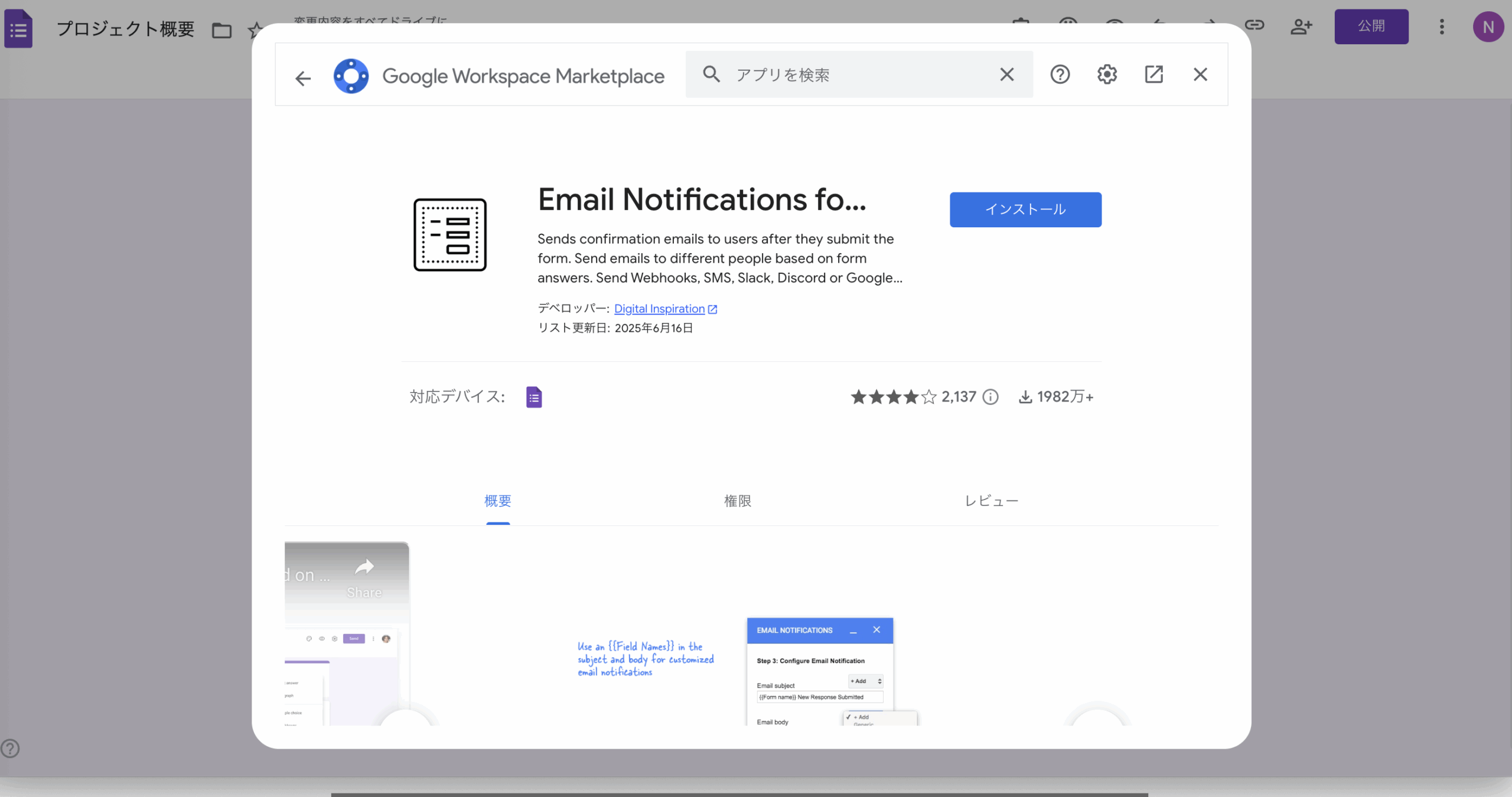1512x797 pixels.
Task: Open Marketplace in new window icon
Action: [x=1153, y=74]
